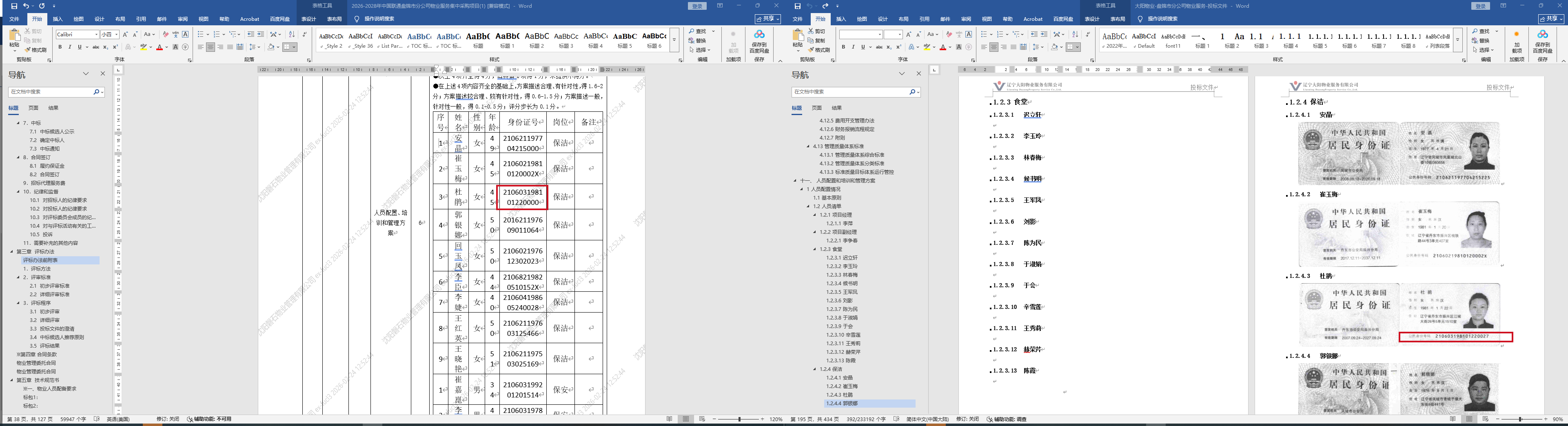
Task: Justify paragraph text in the left window
Action: [230, 47]
